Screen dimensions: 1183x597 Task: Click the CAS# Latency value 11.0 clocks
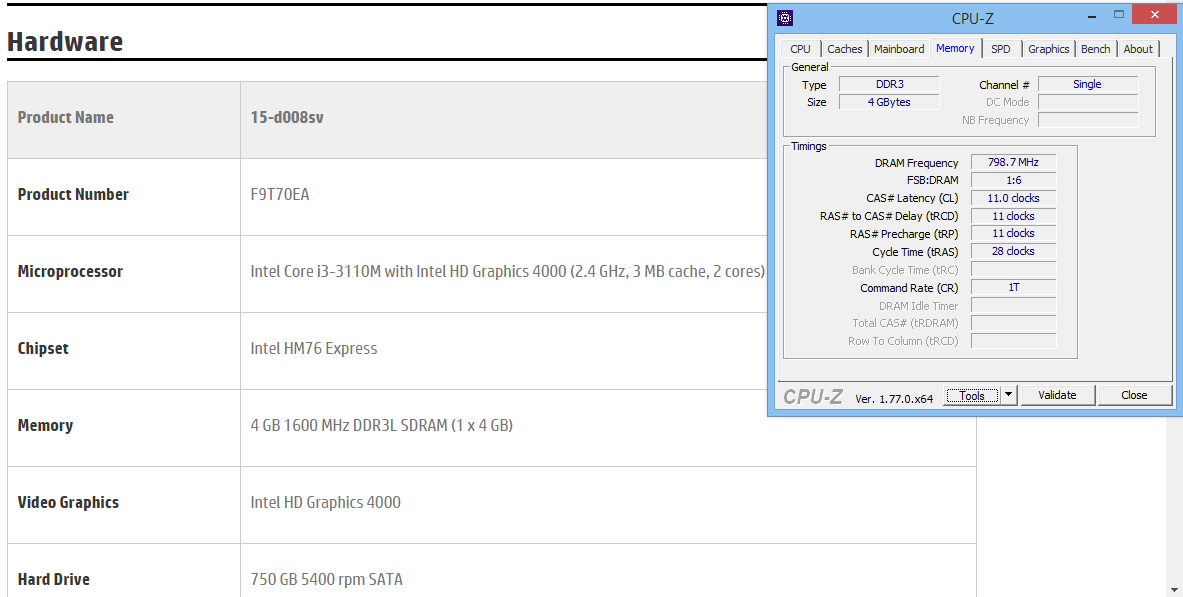pos(1013,198)
